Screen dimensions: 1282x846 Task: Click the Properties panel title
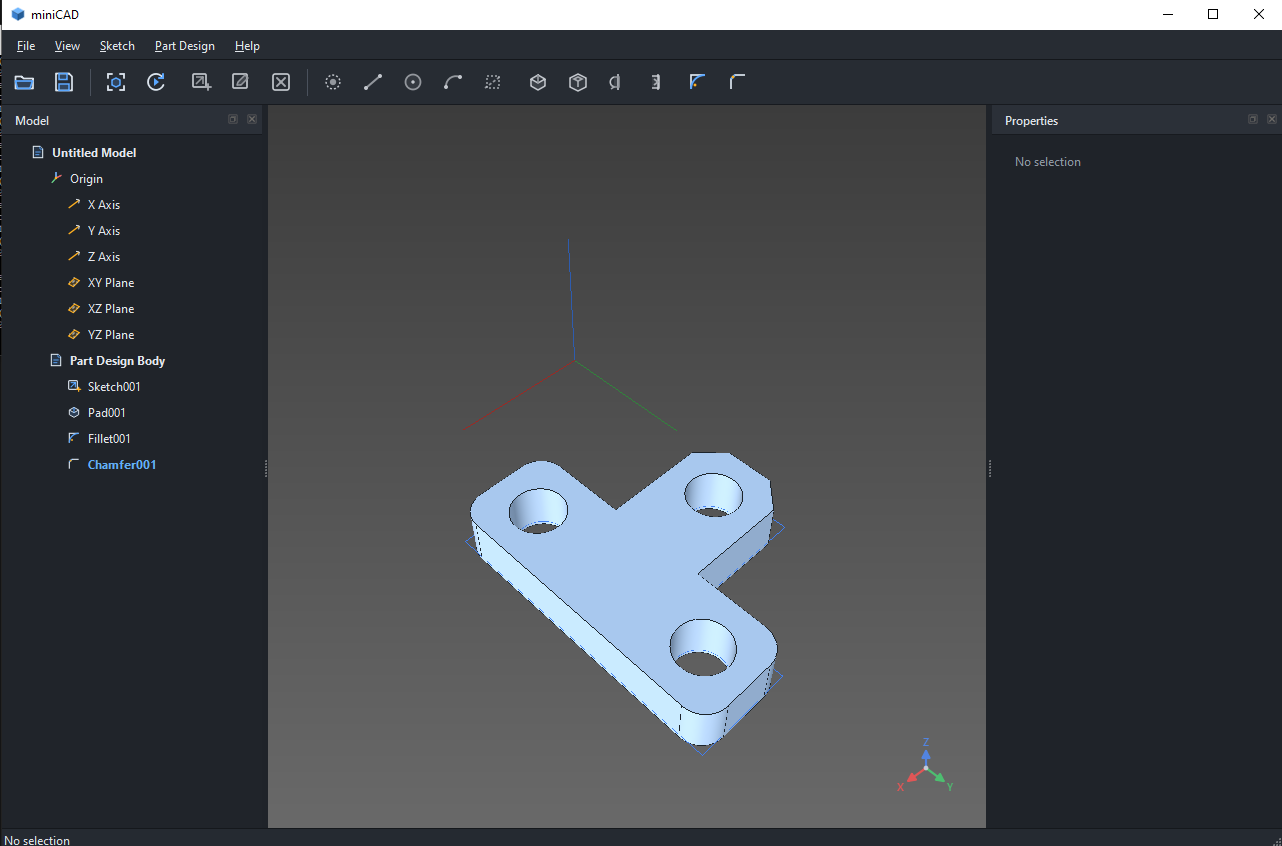click(x=1031, y=121)
